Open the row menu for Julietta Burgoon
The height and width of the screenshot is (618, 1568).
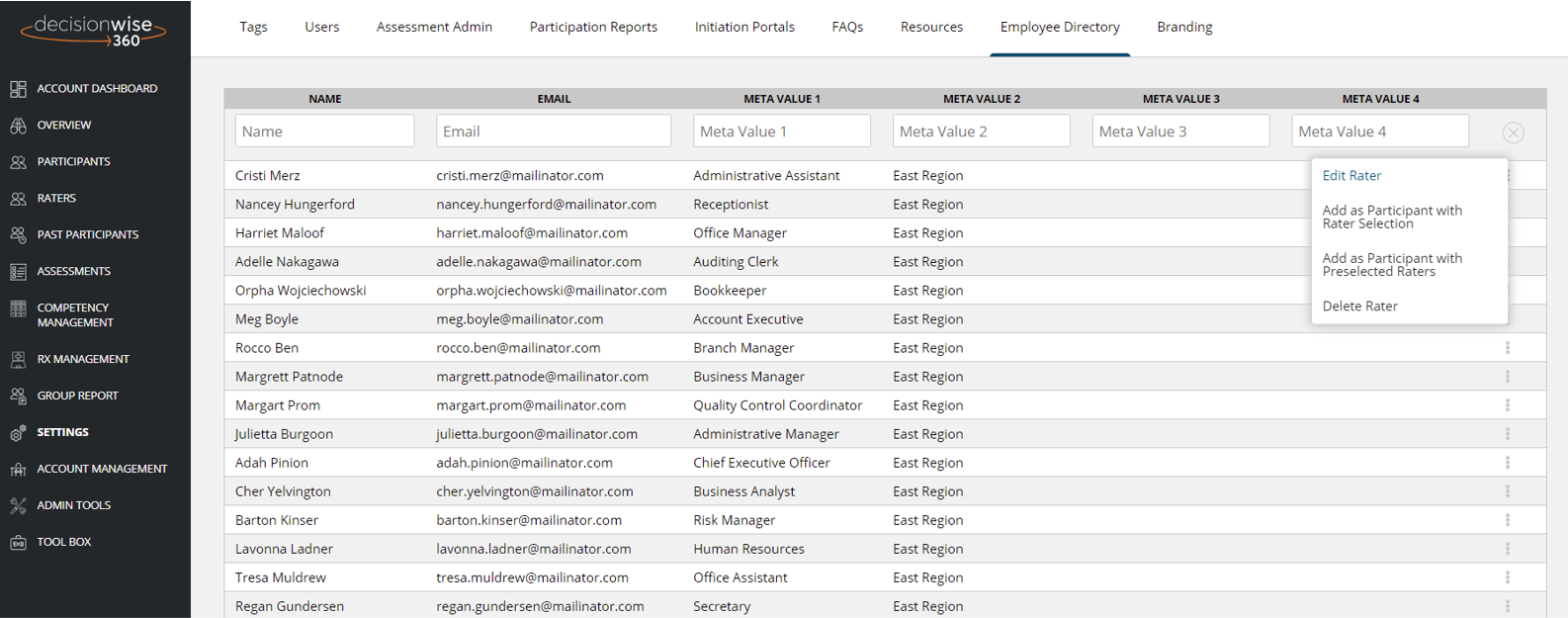[x=1508, y=434]
